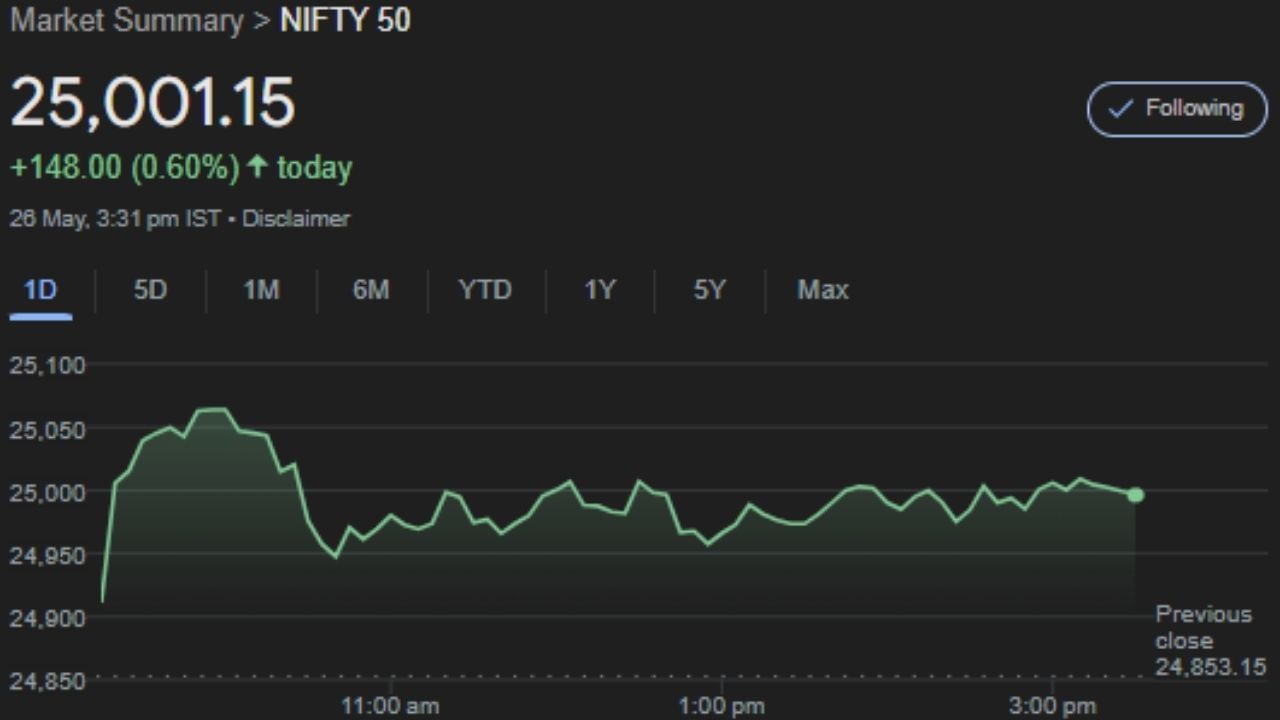Viewport: 1280px width, 720px height.
Task: Click the 26 May, 3:31 pm IST timestamp
Action: tap(115, 218)
